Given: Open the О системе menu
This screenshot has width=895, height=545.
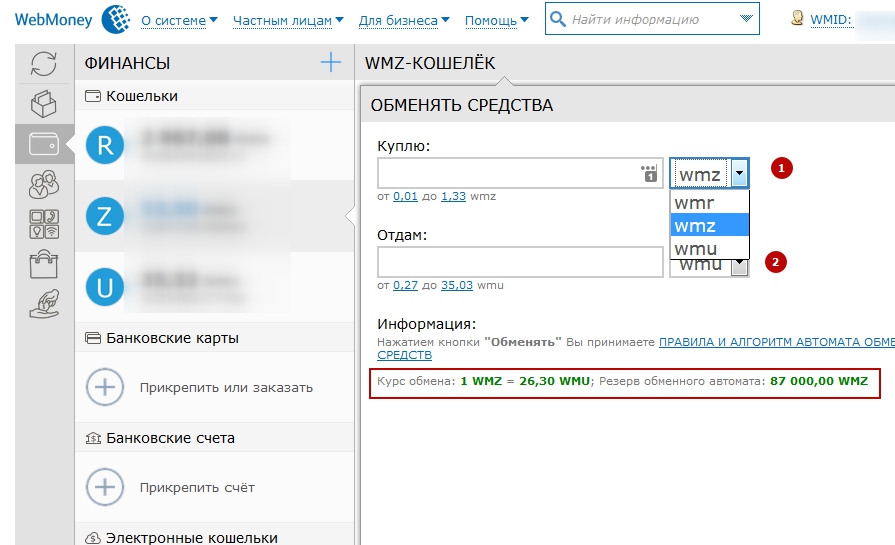Looking at the screenshot, I should coord(179,21).
